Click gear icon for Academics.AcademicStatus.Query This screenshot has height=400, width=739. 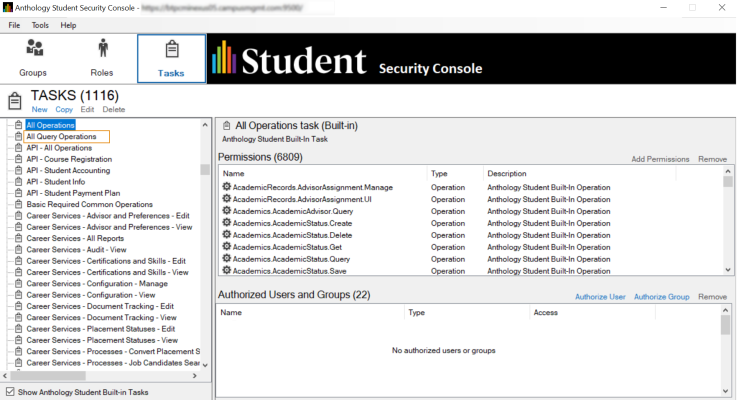tap(227, 259)
